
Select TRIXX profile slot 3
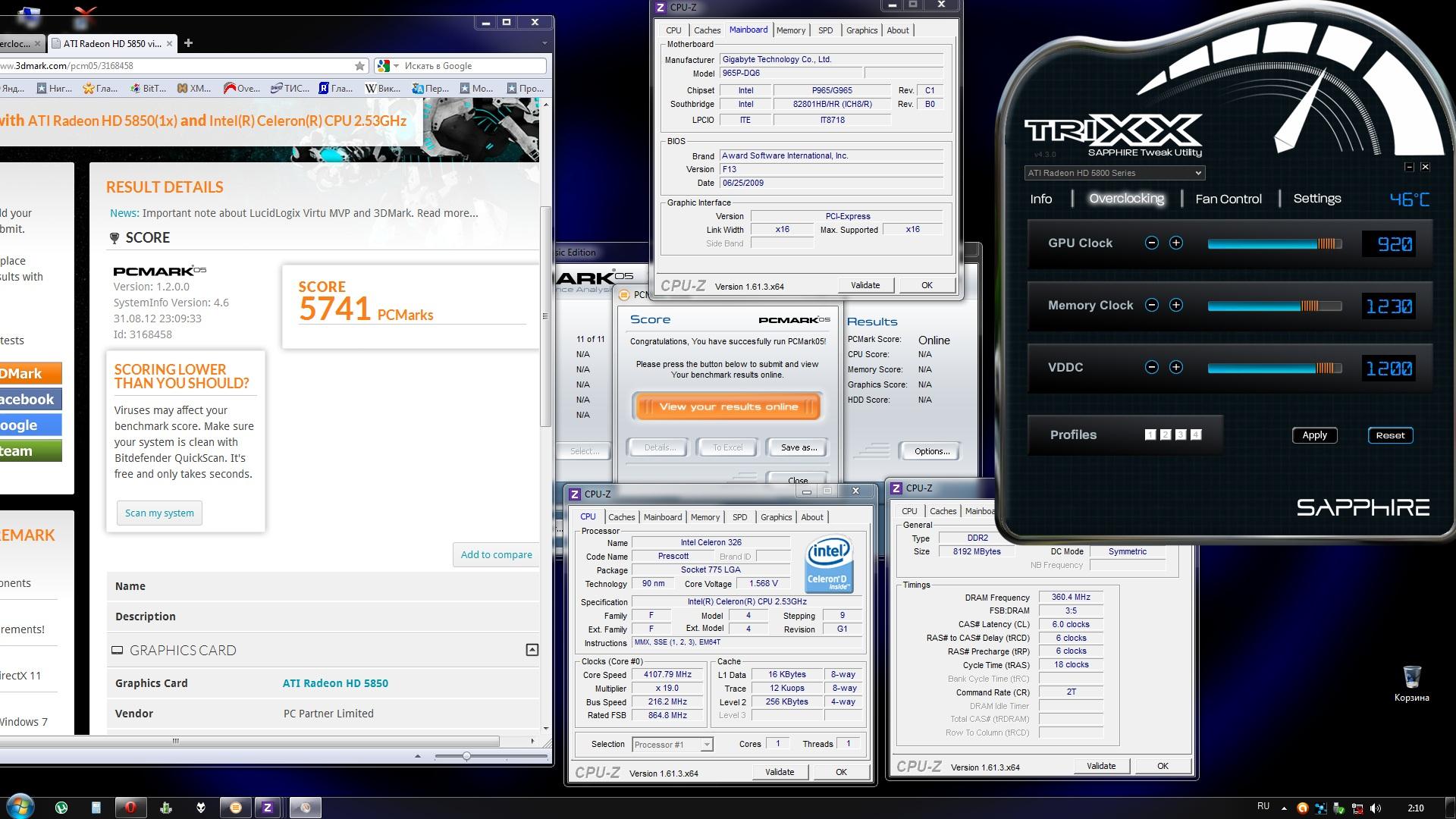click(1181, 435)
